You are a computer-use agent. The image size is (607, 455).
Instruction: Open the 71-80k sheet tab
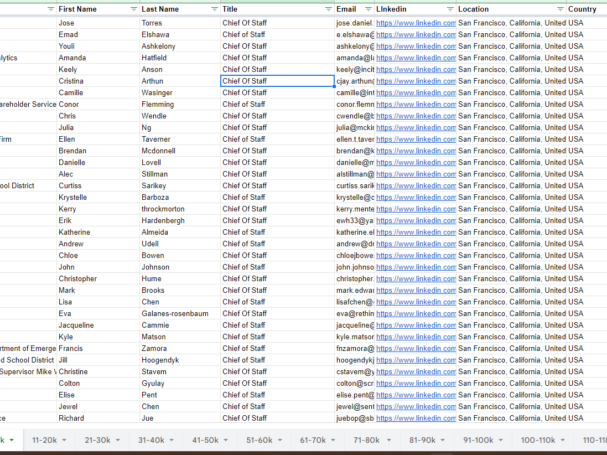(366, 440)
